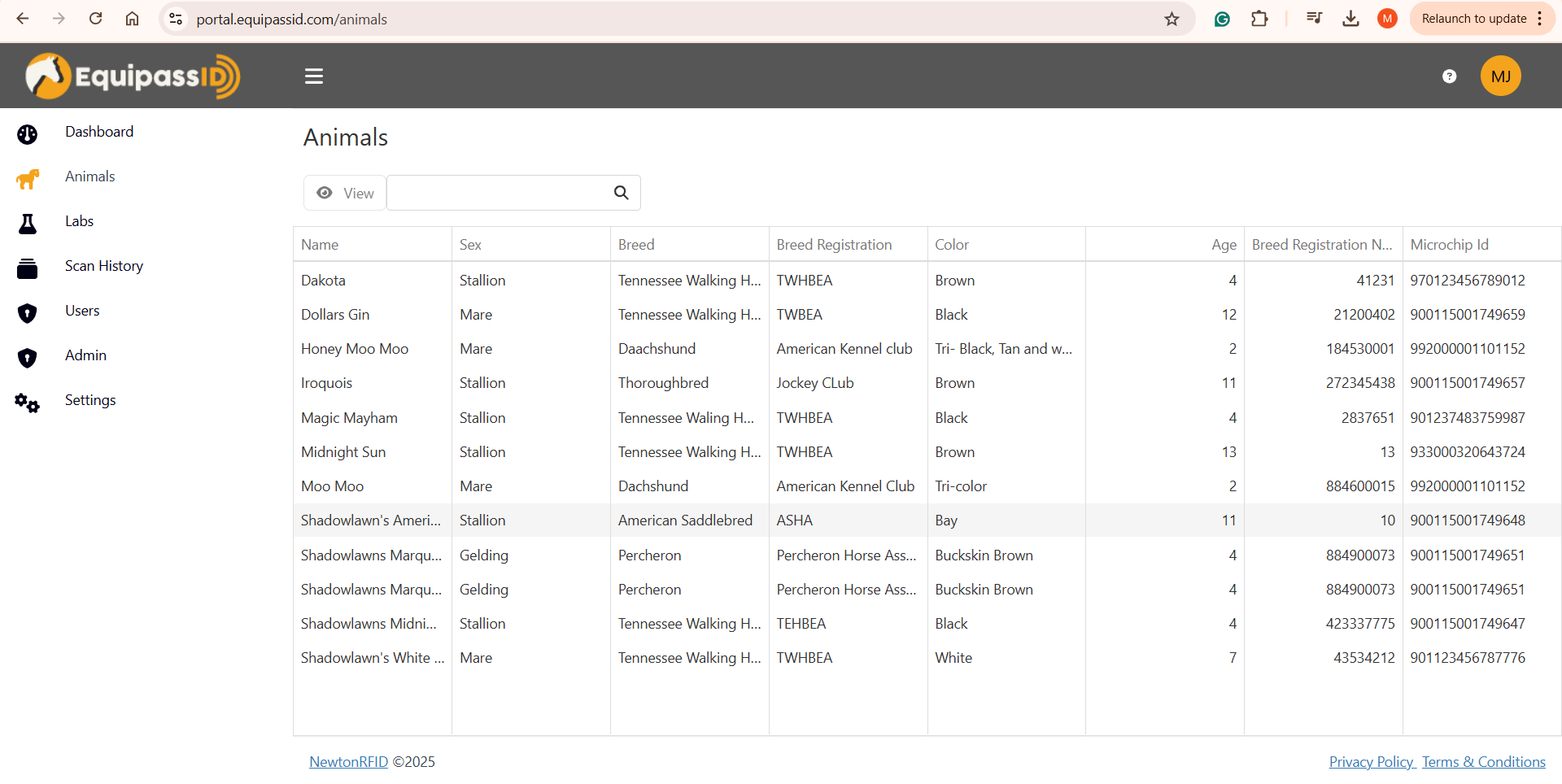The height and width of the screenshot is (784, 1562).
Task: Select the Honey Moo Moo row
Action: coord(927,349)
